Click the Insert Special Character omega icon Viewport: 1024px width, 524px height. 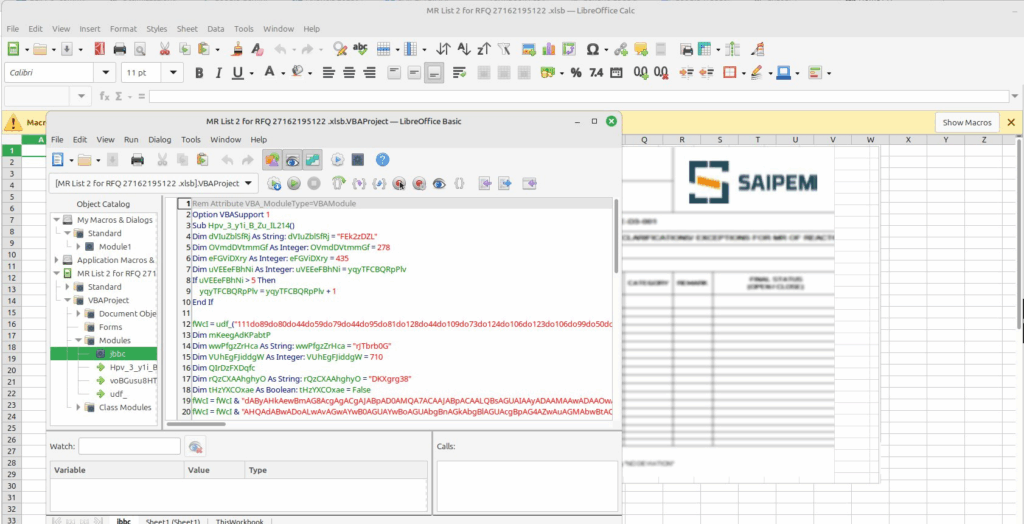click(x=593, y=49)
